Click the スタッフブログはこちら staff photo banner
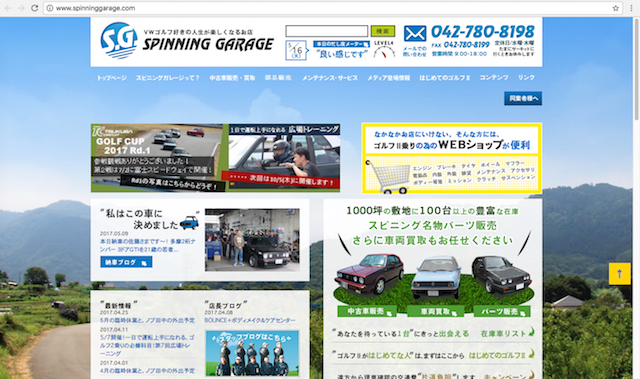The image size is (640, 379). 252,353
